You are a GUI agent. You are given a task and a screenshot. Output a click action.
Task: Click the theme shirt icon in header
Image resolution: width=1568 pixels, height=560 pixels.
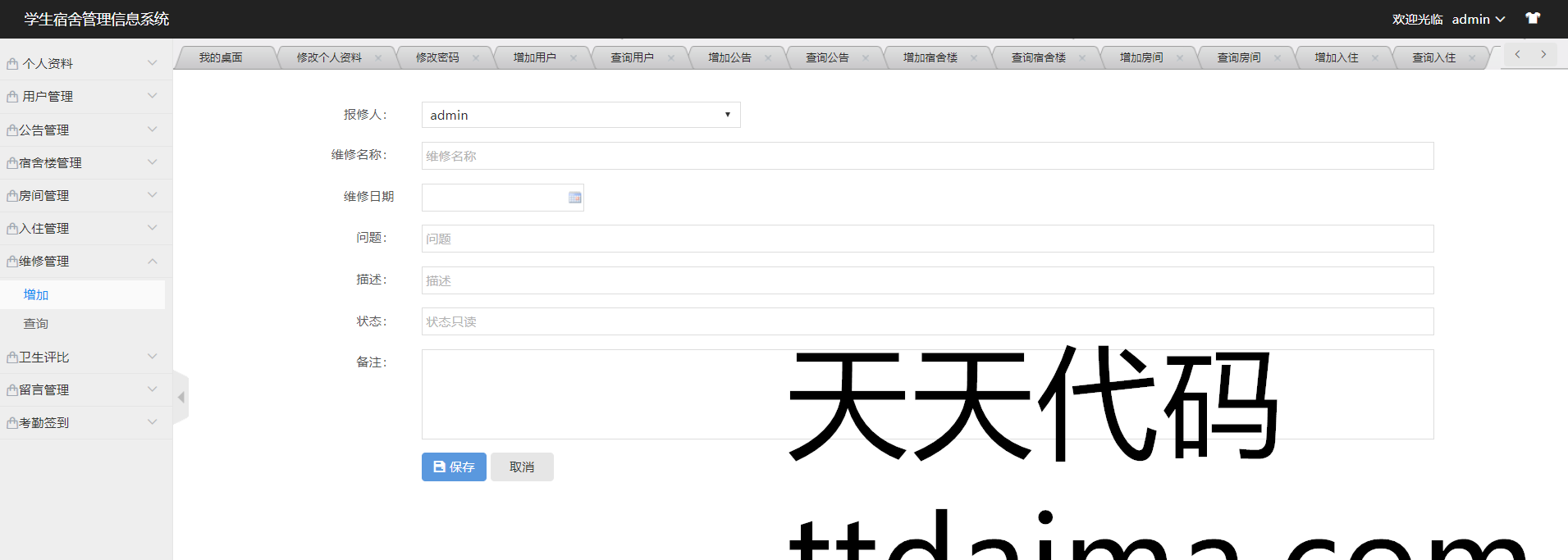[1532, 18]
